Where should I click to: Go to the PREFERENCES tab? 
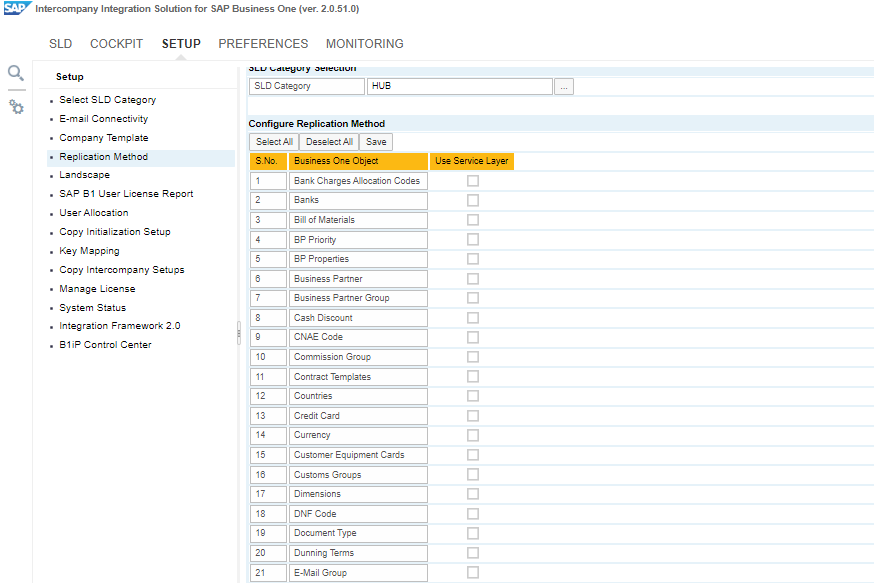click(263, 44)
